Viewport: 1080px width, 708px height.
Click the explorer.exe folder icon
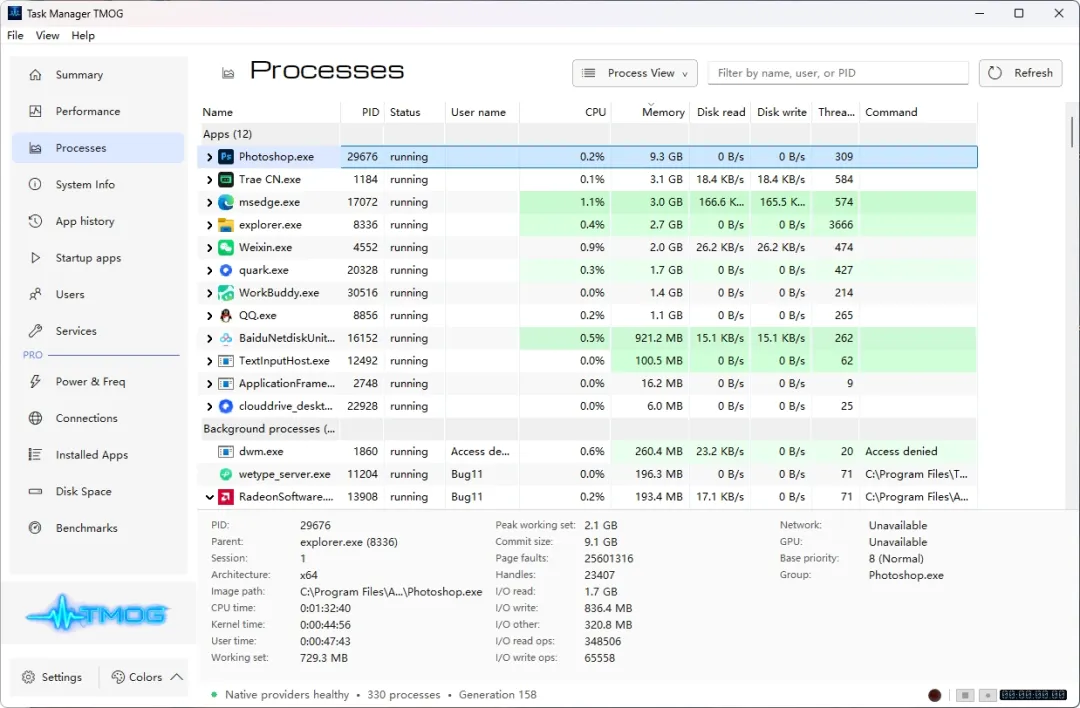point(226,225)
